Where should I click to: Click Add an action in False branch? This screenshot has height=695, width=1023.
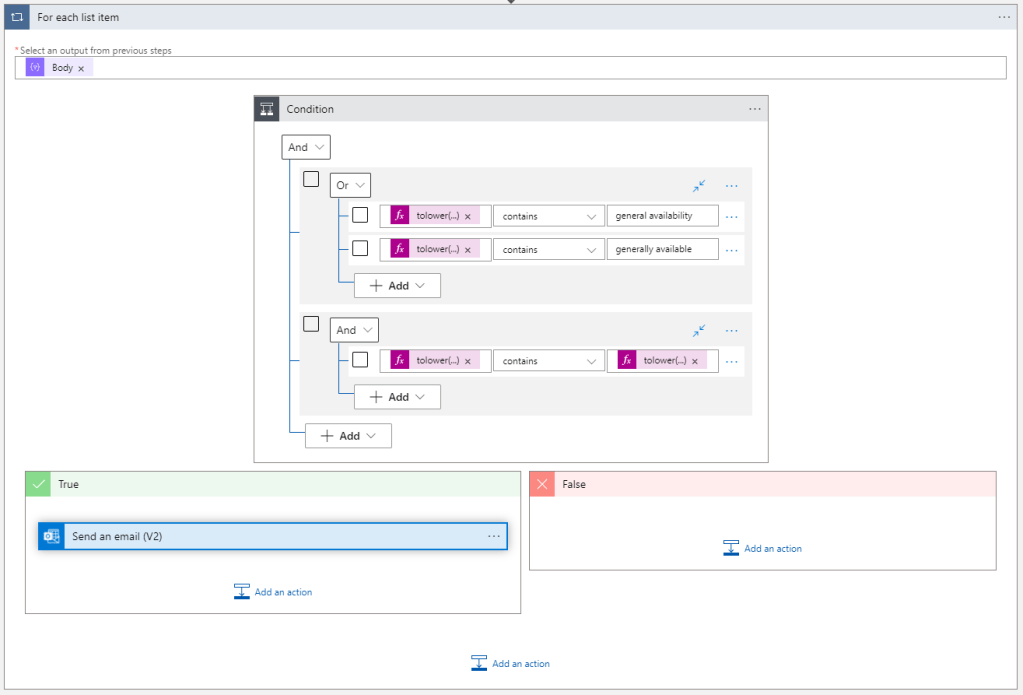tap(762, 548)
